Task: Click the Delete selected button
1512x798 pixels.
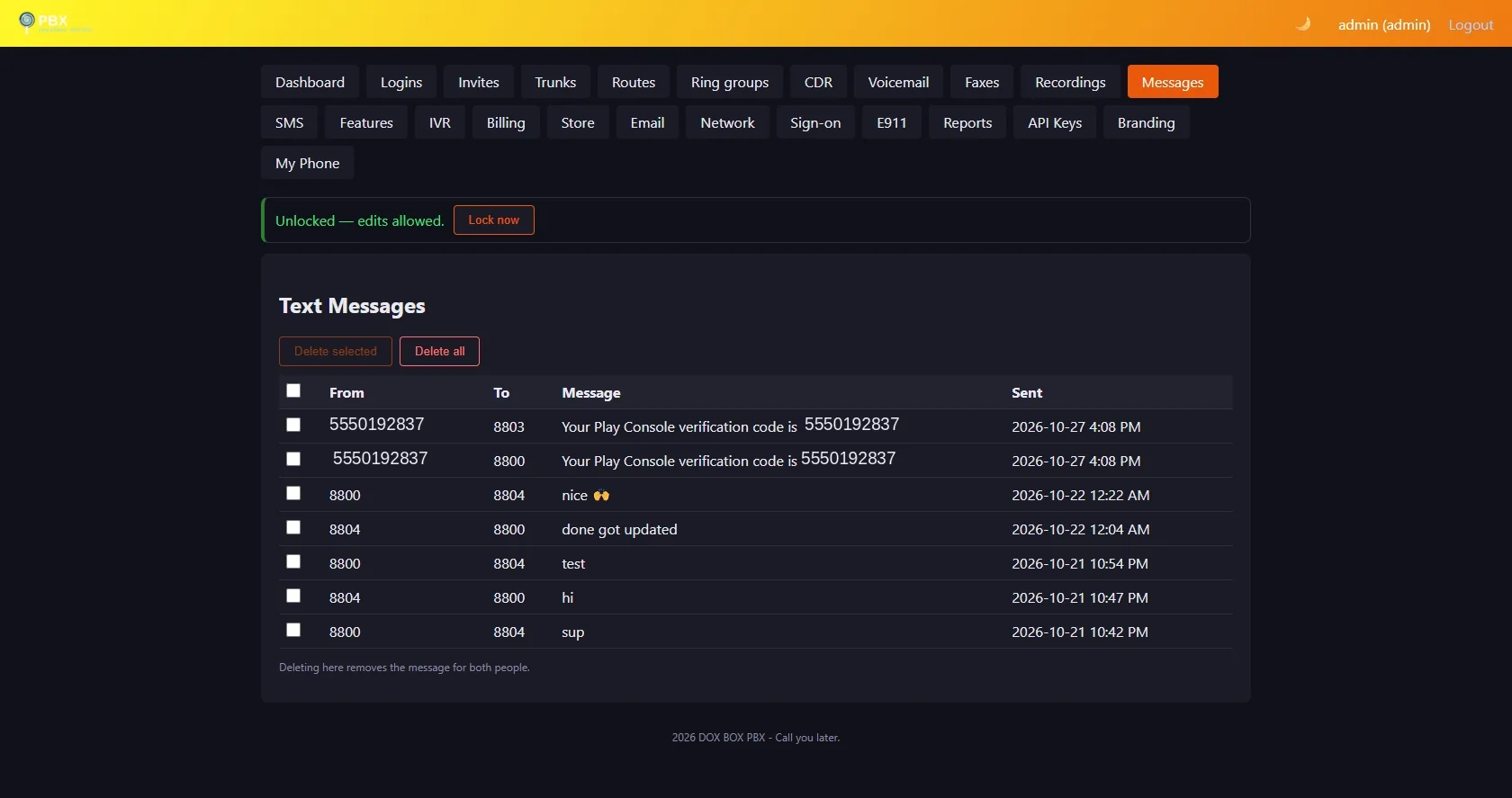Action: point(336,351)
